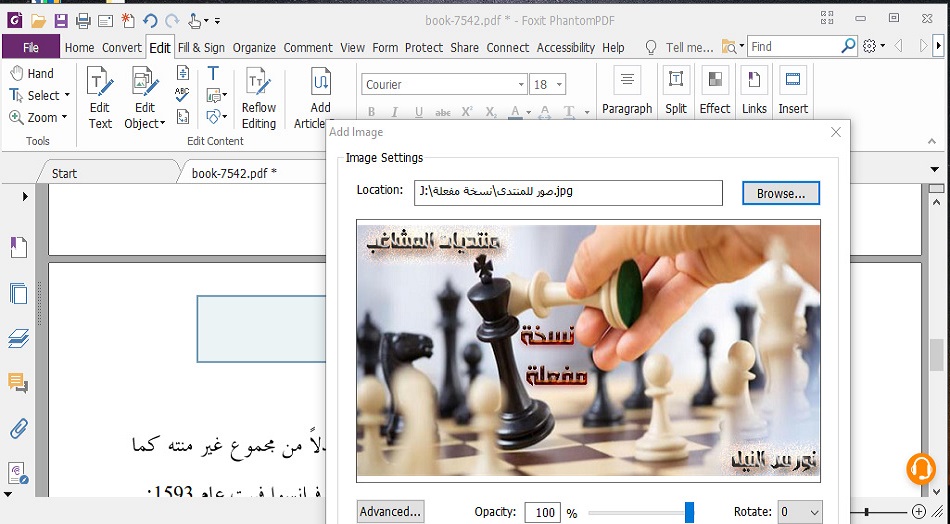Click the Undo arrow
The width and height of the screenshot is (950, 524).
[x=150, y=20]
